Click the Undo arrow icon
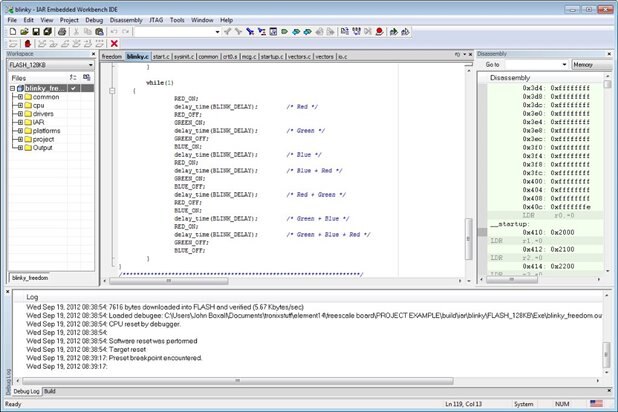Viewport: 618px width, 412px height. pyautogui.click(x=112, y=31)
